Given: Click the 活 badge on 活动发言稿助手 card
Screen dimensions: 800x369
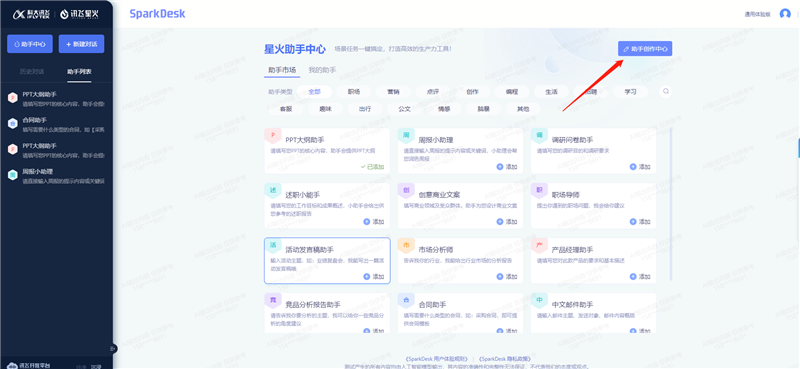Looking at the screenshot, I should [x=273, y=245].
